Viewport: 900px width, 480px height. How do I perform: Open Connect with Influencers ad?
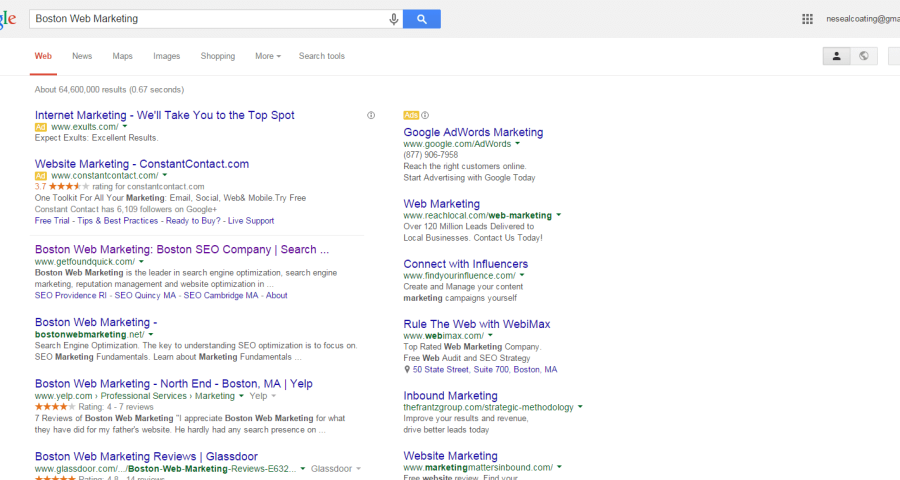[465, 264]
